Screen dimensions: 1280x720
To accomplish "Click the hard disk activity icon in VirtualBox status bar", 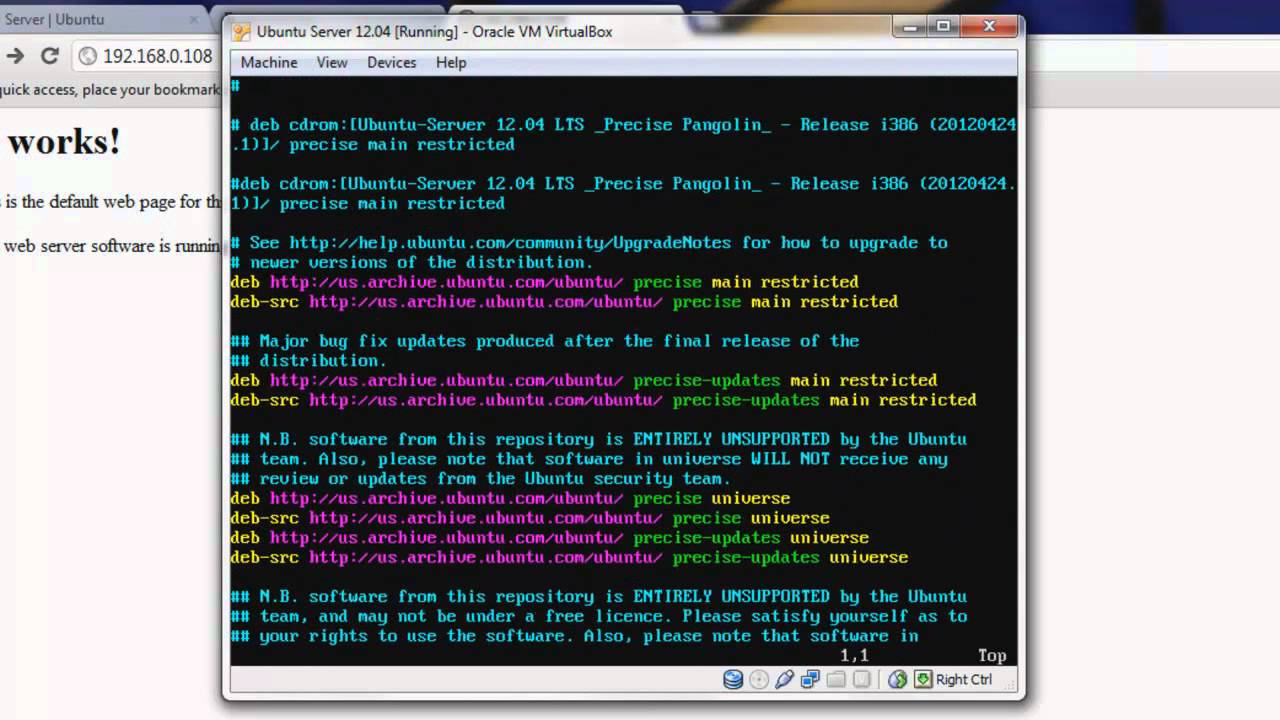I will pyautogui.click(x=733, y=680).
